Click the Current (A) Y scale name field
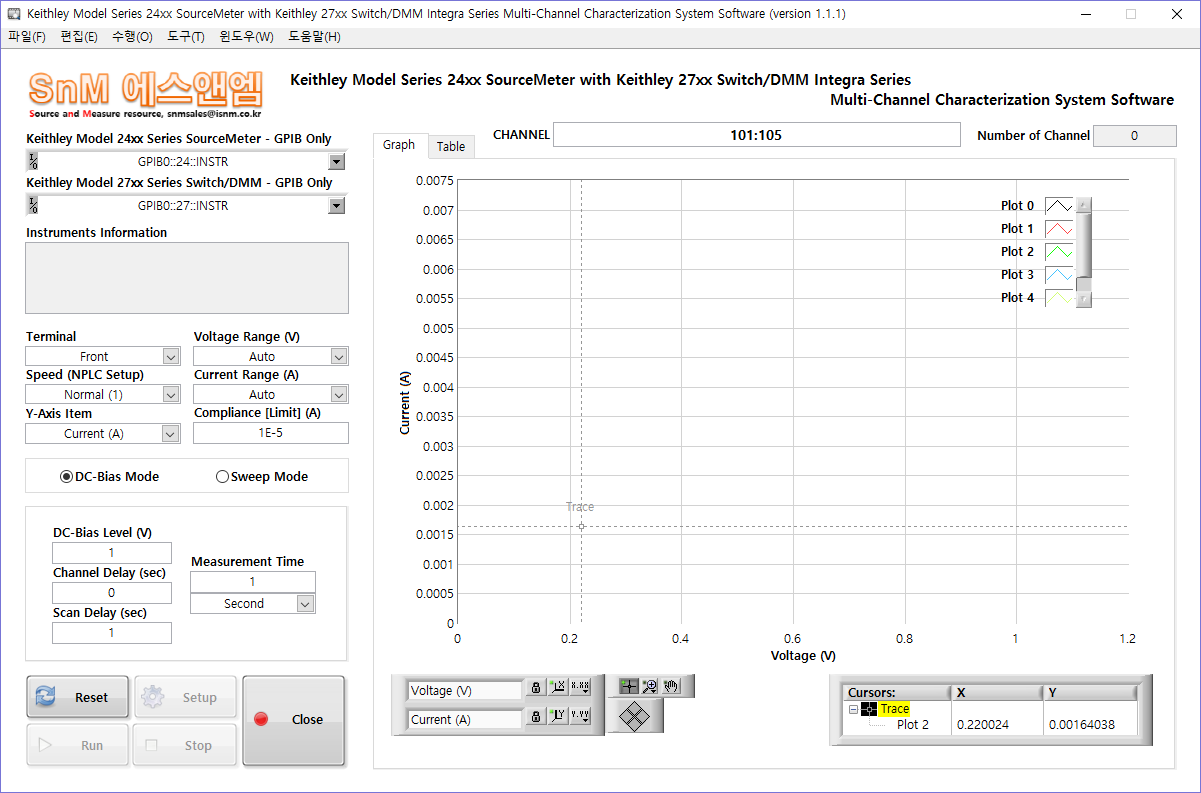 click(x=465, y=719)
